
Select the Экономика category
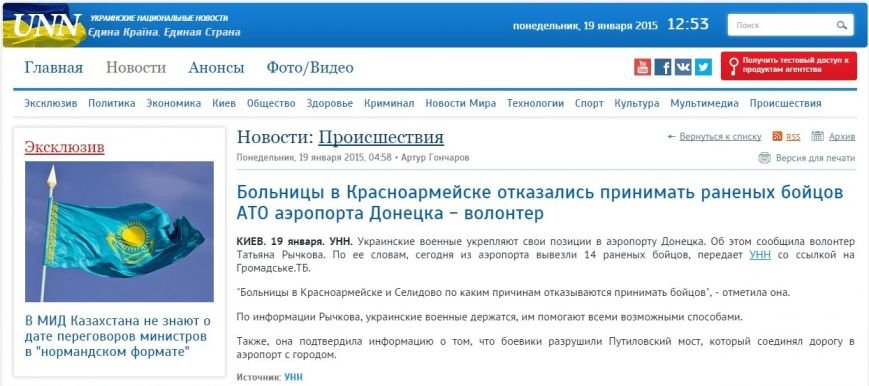(x=173, y=103)
